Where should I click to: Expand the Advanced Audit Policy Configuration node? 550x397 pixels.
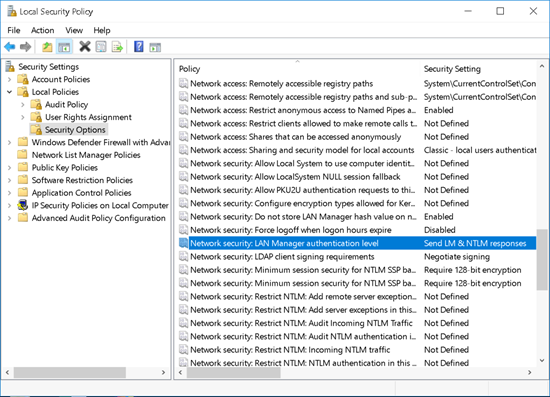click(9, 218)
